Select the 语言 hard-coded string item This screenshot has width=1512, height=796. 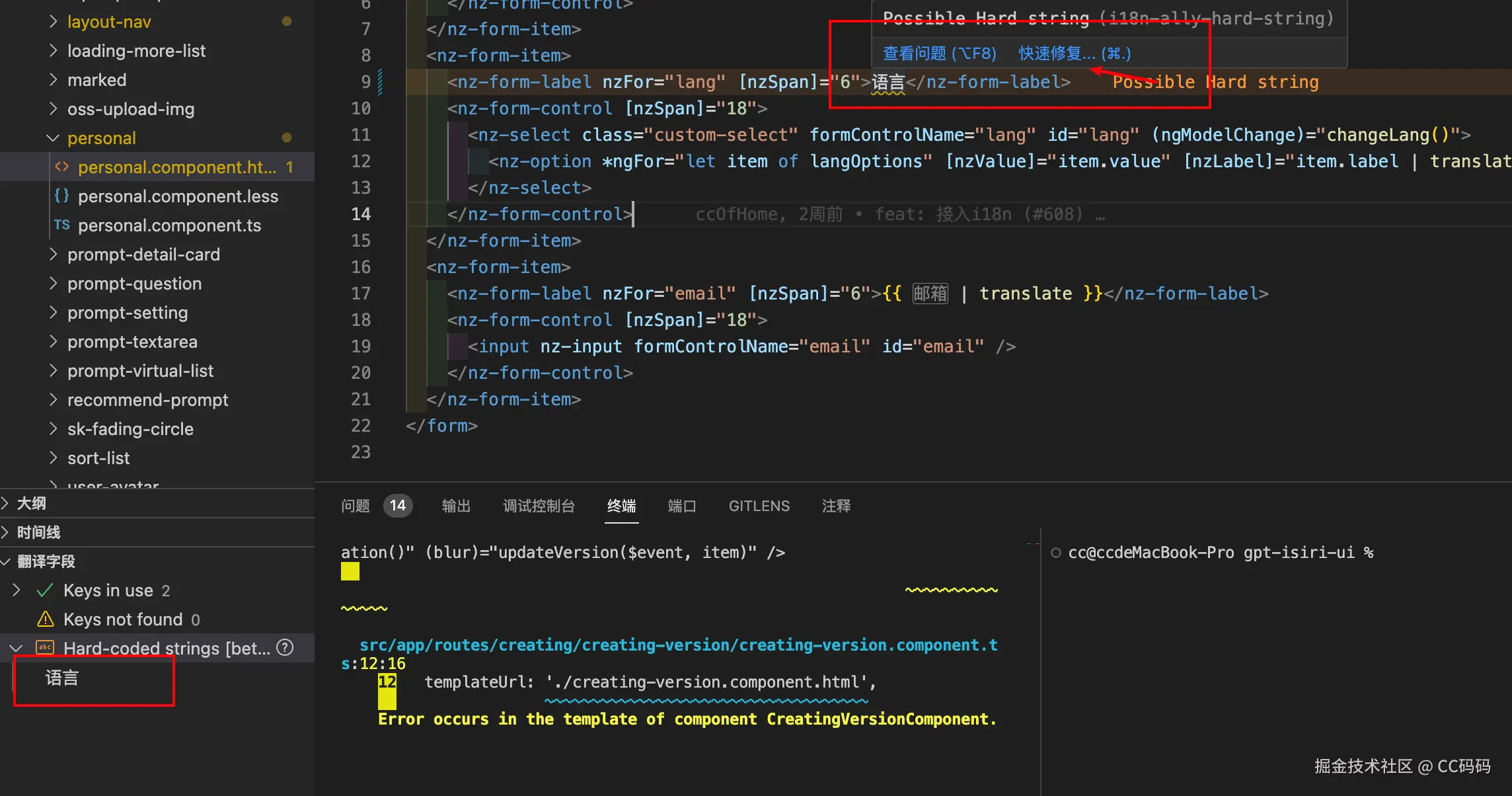62,678
